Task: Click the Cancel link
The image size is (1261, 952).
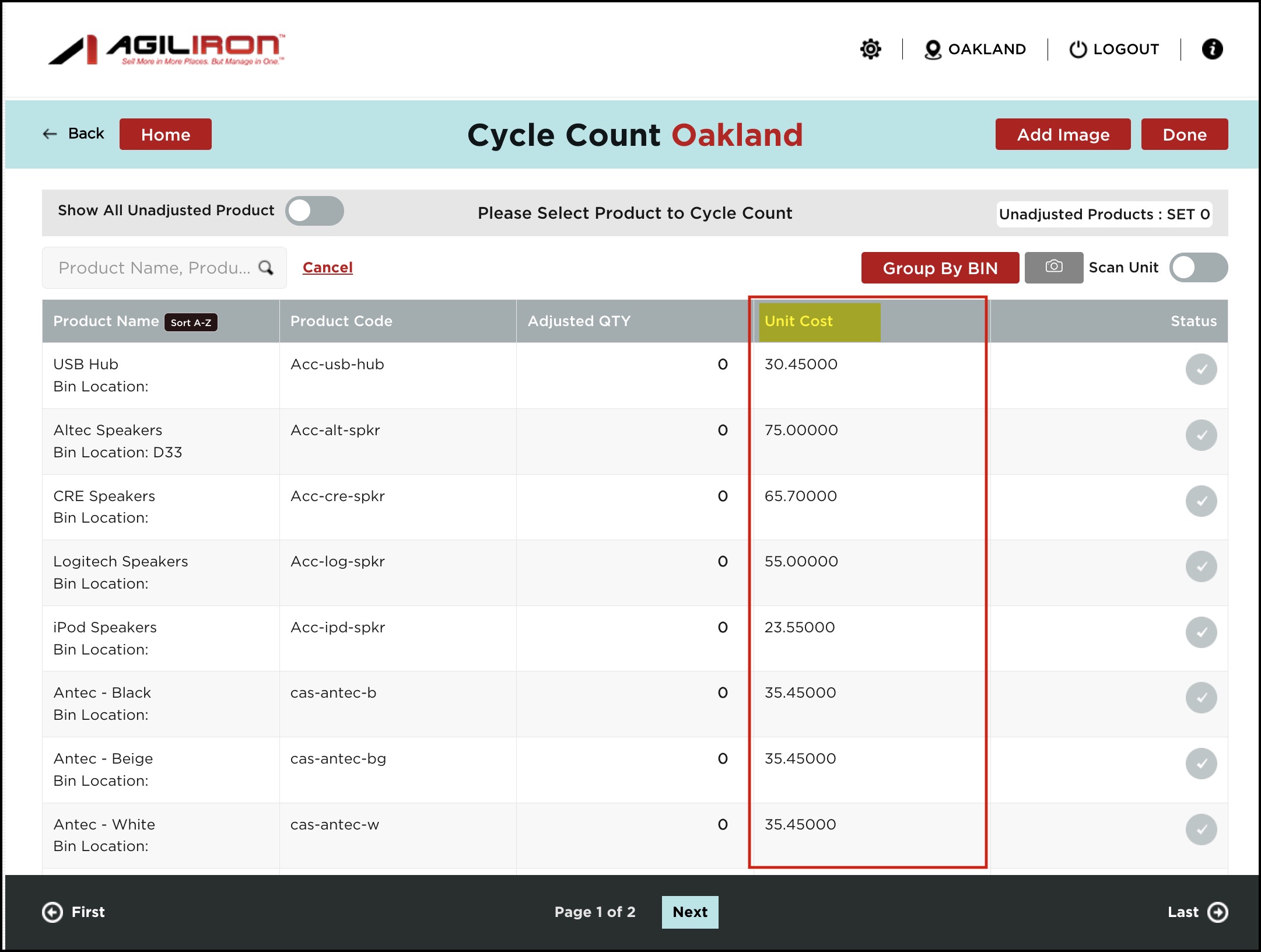Action: point(327,267)
